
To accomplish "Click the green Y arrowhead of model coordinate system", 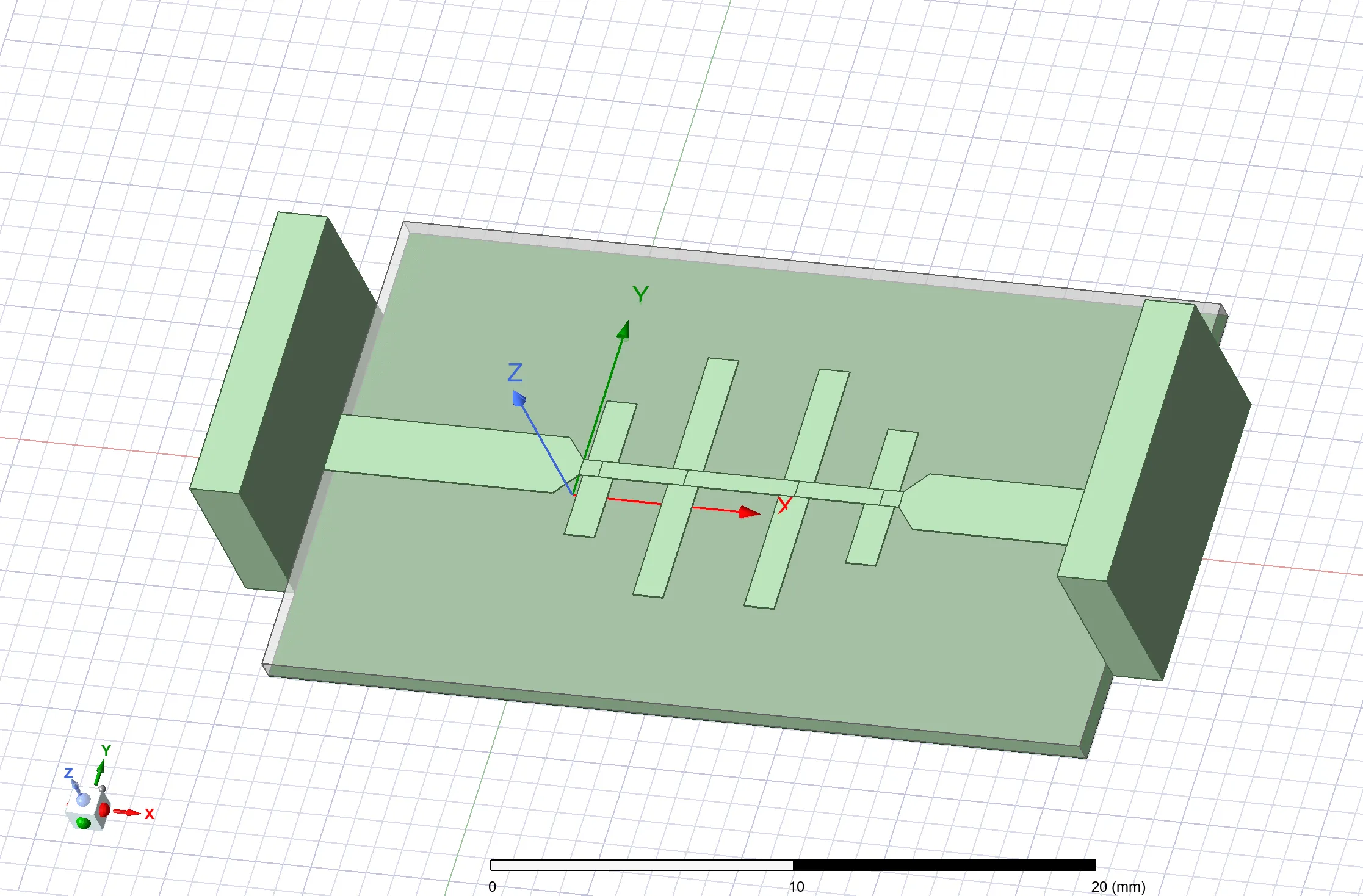I will (623, 330).
